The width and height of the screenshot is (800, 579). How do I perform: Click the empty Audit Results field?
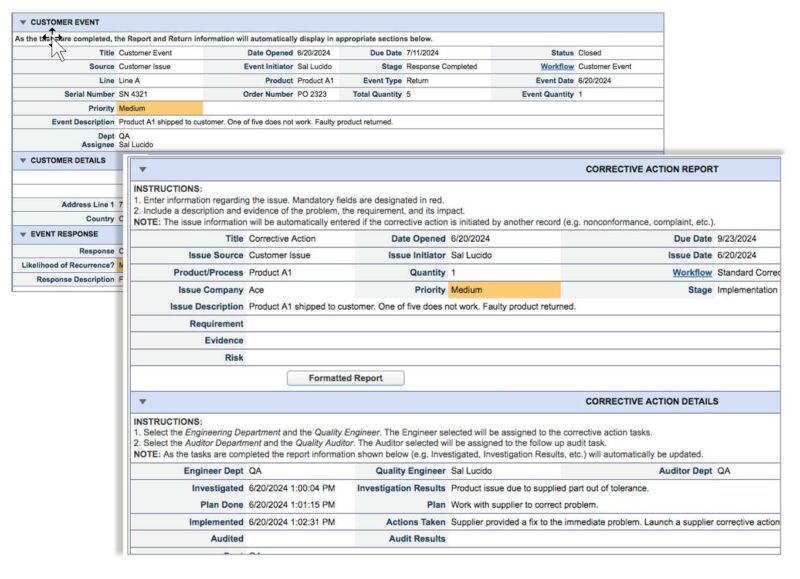coord(614,539)
